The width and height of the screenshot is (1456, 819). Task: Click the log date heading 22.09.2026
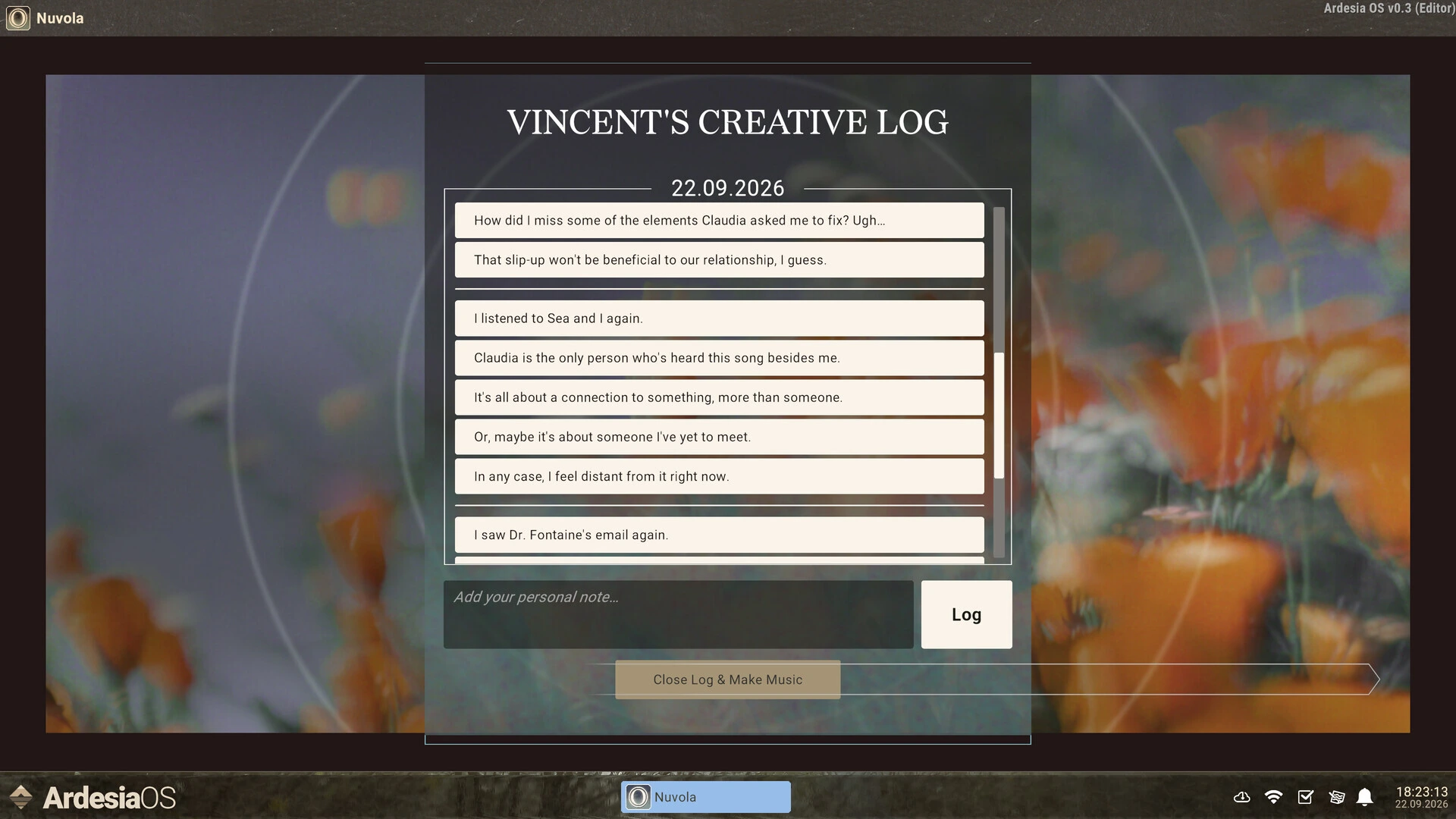tap(727, 188)
